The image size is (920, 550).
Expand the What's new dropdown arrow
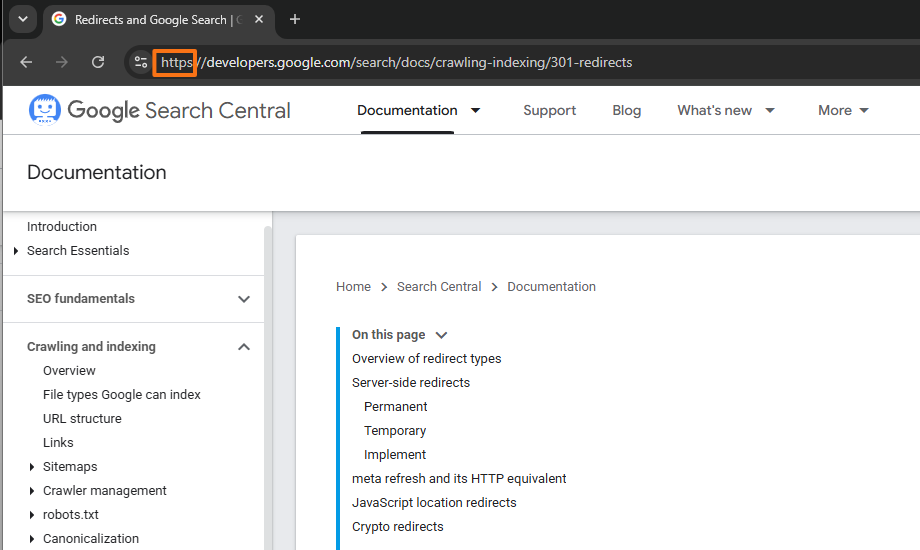770,110
